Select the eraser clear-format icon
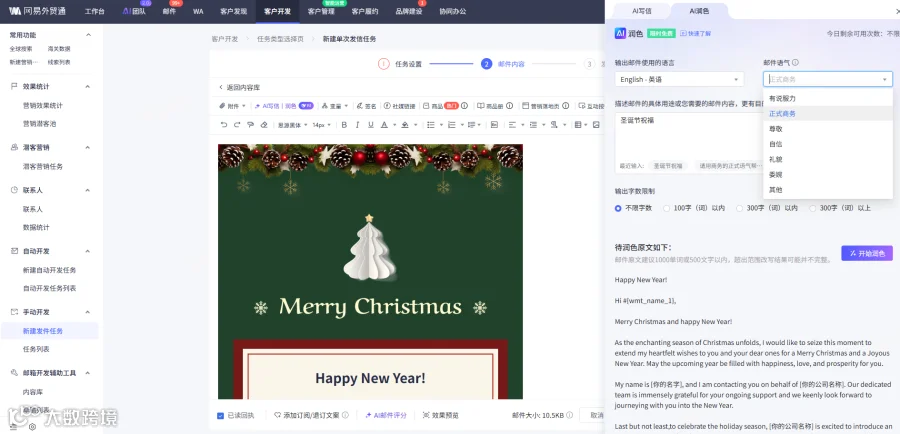Image resolution: width=900 pixels, height=434 pixels. pos(264,125)
